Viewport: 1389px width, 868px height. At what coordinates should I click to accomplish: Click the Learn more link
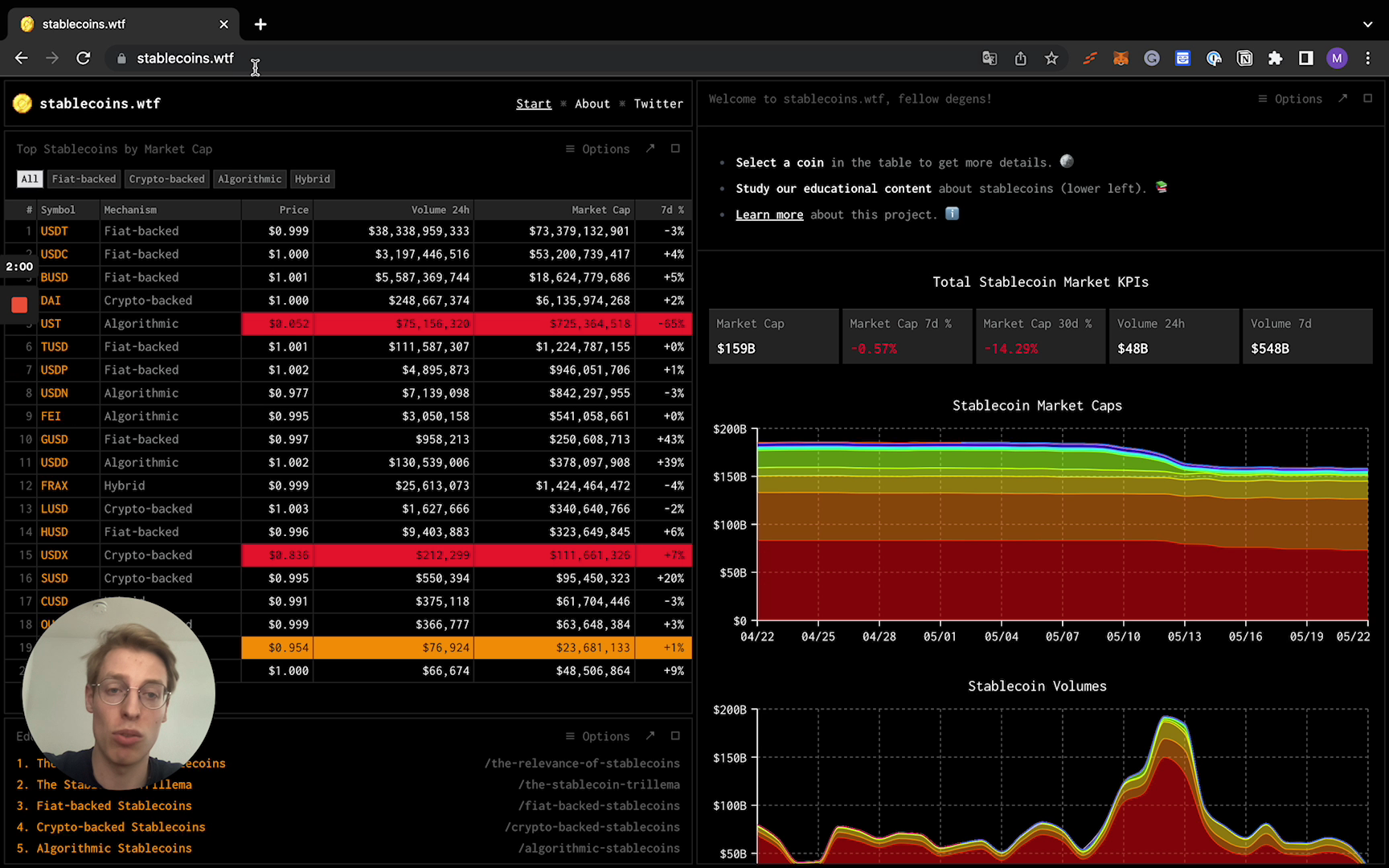[x=769, y=215]
